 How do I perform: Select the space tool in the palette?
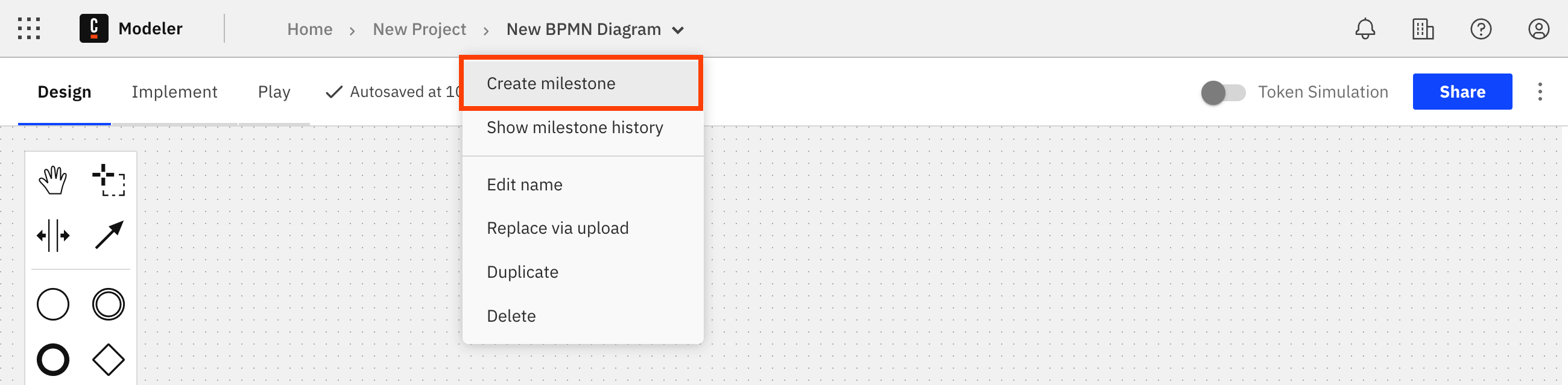click(53, 236)
